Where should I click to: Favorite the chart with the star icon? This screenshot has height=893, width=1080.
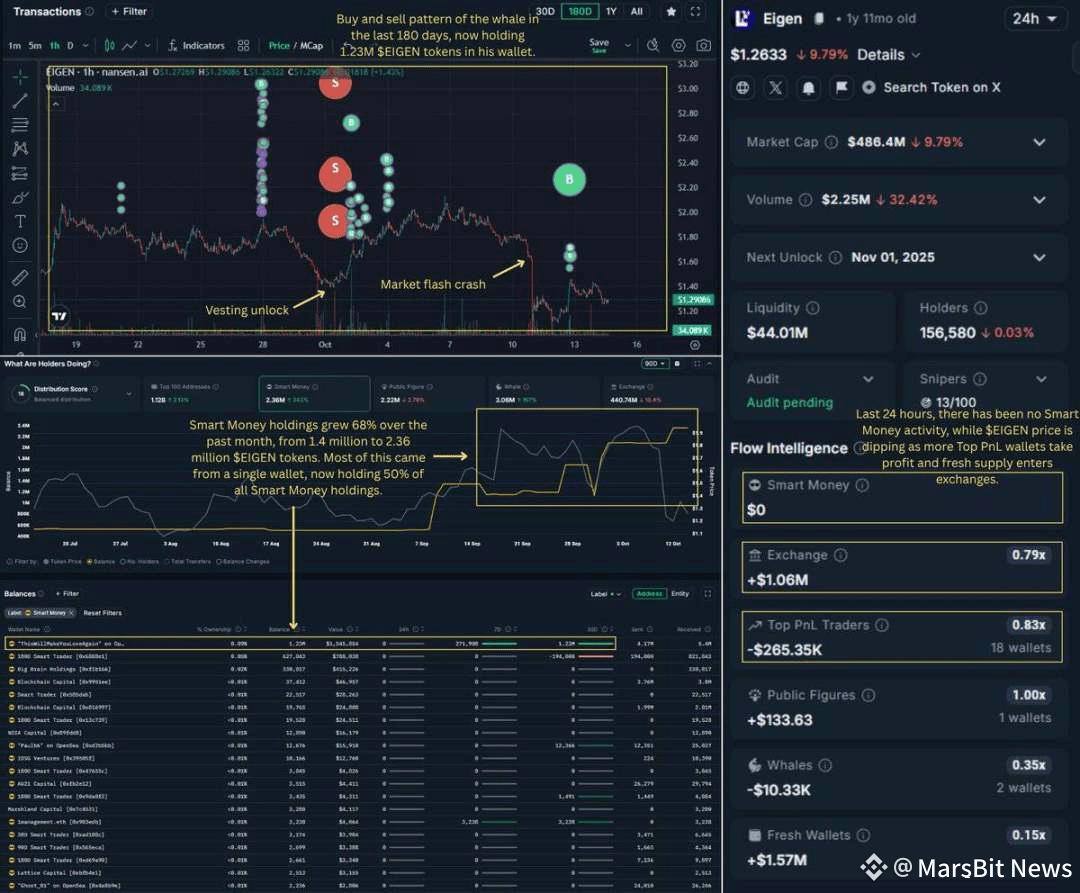tap(671, 11)
